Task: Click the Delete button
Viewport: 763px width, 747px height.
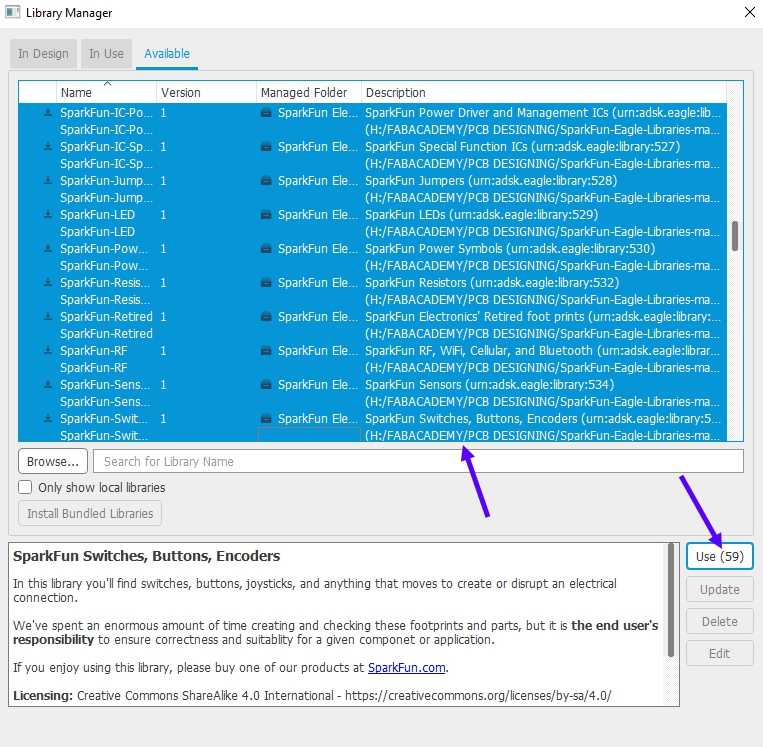Action: tap(720, 621)
